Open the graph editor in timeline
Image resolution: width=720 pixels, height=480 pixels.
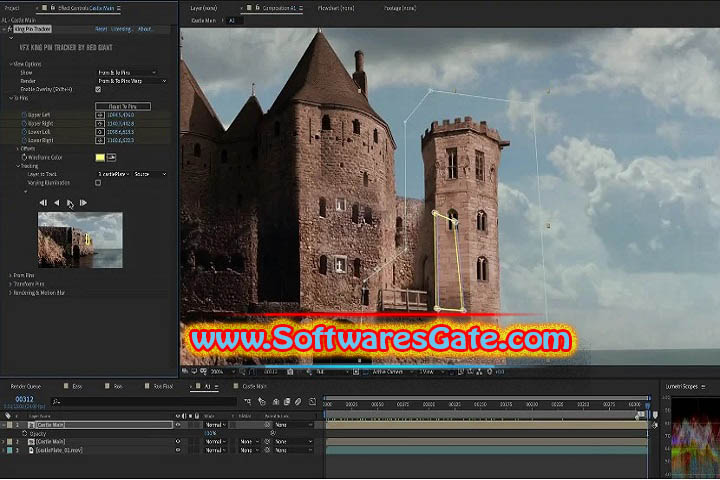pos(313,401)
